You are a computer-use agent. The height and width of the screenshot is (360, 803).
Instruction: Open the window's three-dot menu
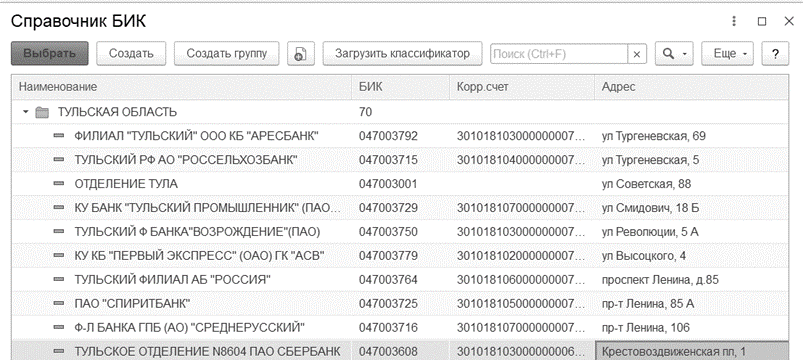point(734,21)
